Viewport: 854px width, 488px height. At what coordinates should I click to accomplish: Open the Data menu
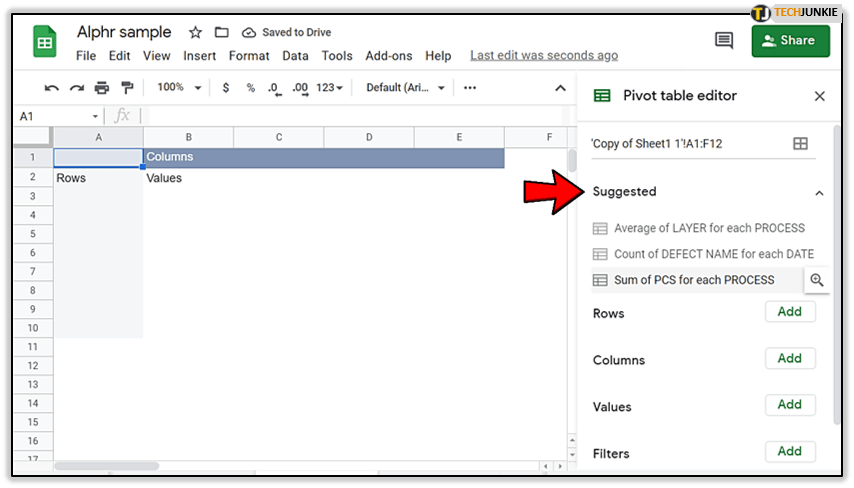[295, 56]
